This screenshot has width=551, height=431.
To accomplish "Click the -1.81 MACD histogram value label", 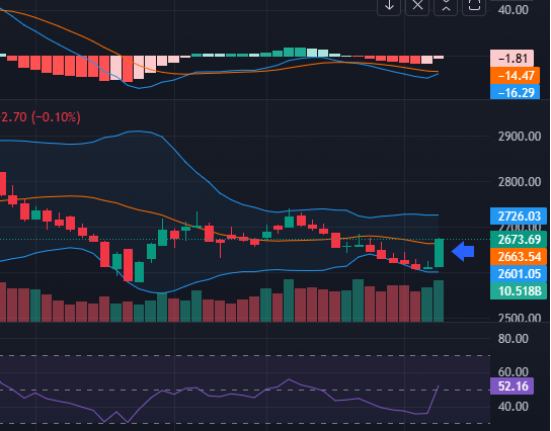I will pyautogui.click(x=512, y=58).
